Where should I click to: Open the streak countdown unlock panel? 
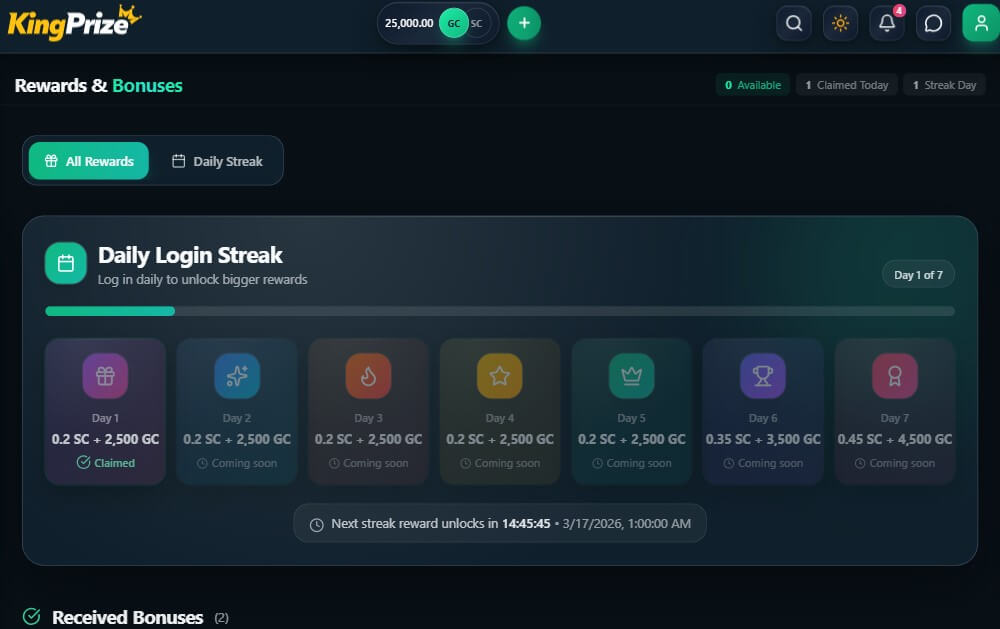500,522
